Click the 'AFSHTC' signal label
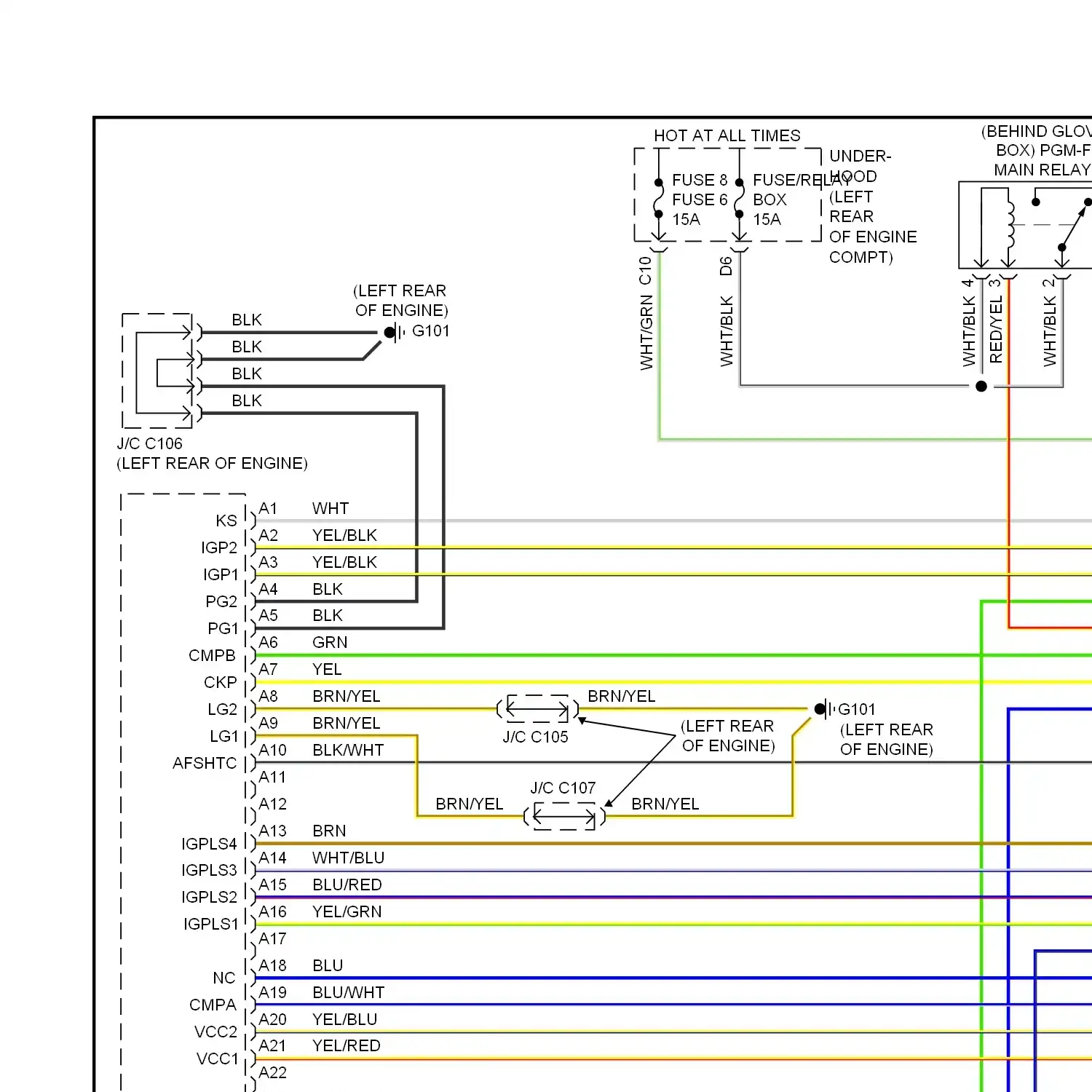The height and width of the screenshot is (1092, 1092). tap(205, 764)
